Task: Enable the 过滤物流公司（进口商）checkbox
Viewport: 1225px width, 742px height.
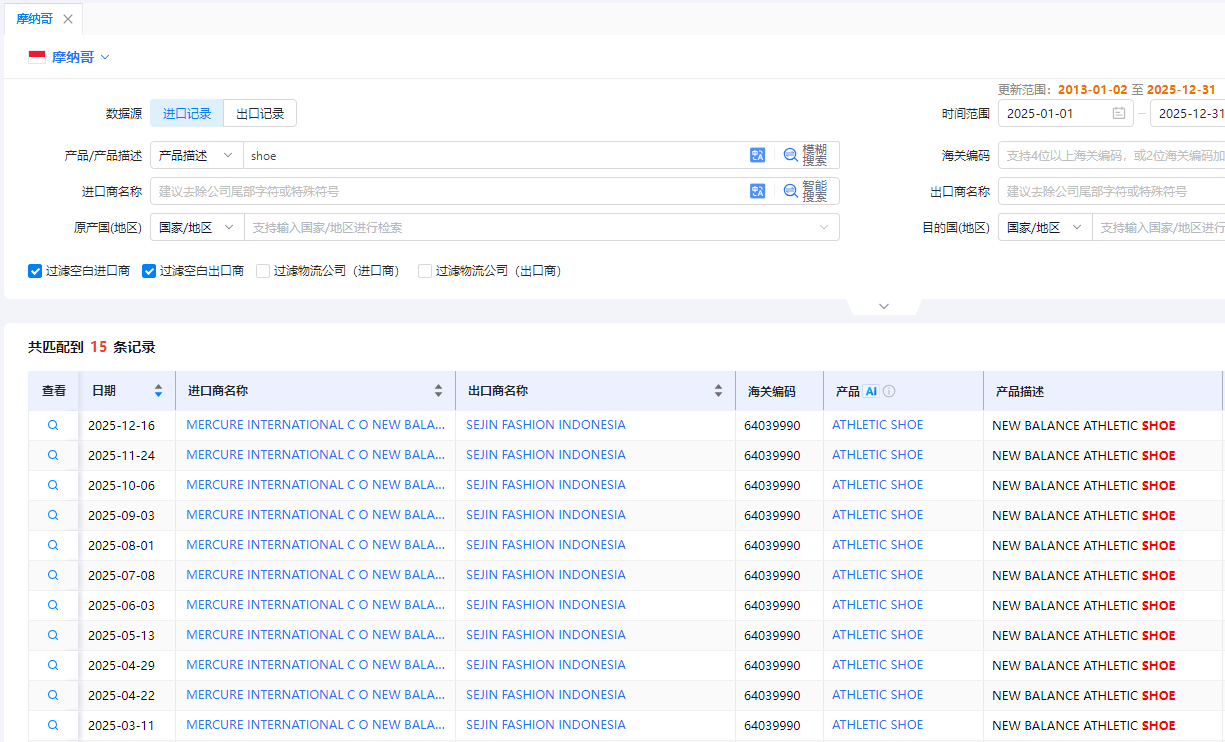Action: tap(263, 271)
